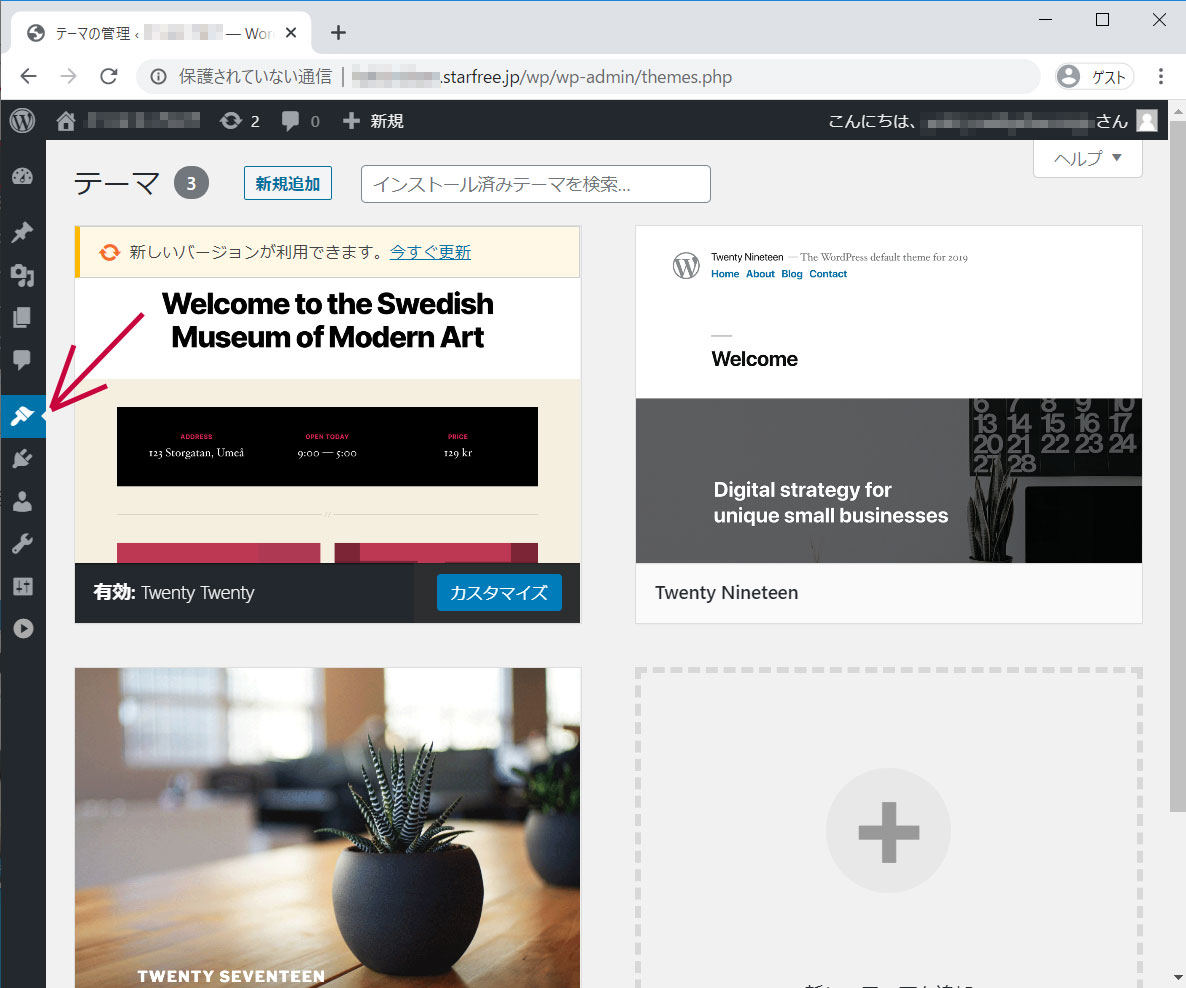Open the Twenty Seventeen theme preview
Screen dimensions: 1186x988
coord(328,828)
